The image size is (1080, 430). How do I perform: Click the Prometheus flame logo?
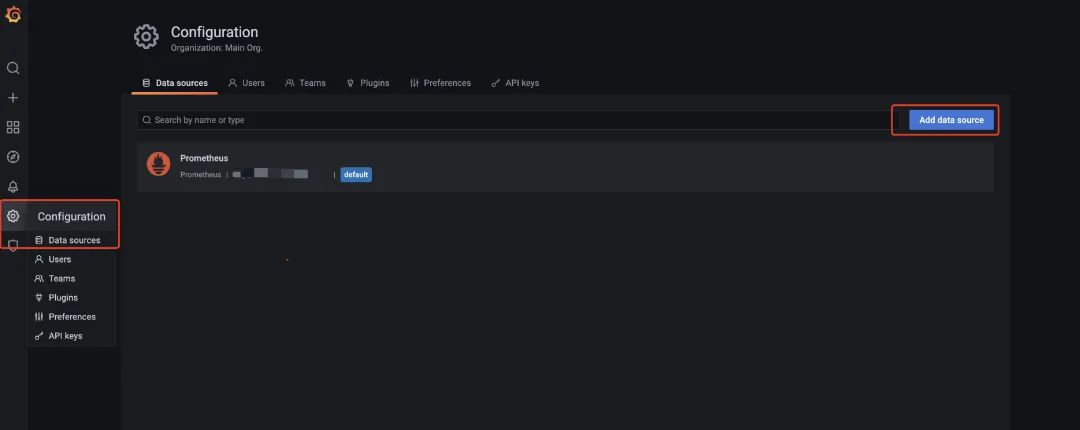pos(158,165)
